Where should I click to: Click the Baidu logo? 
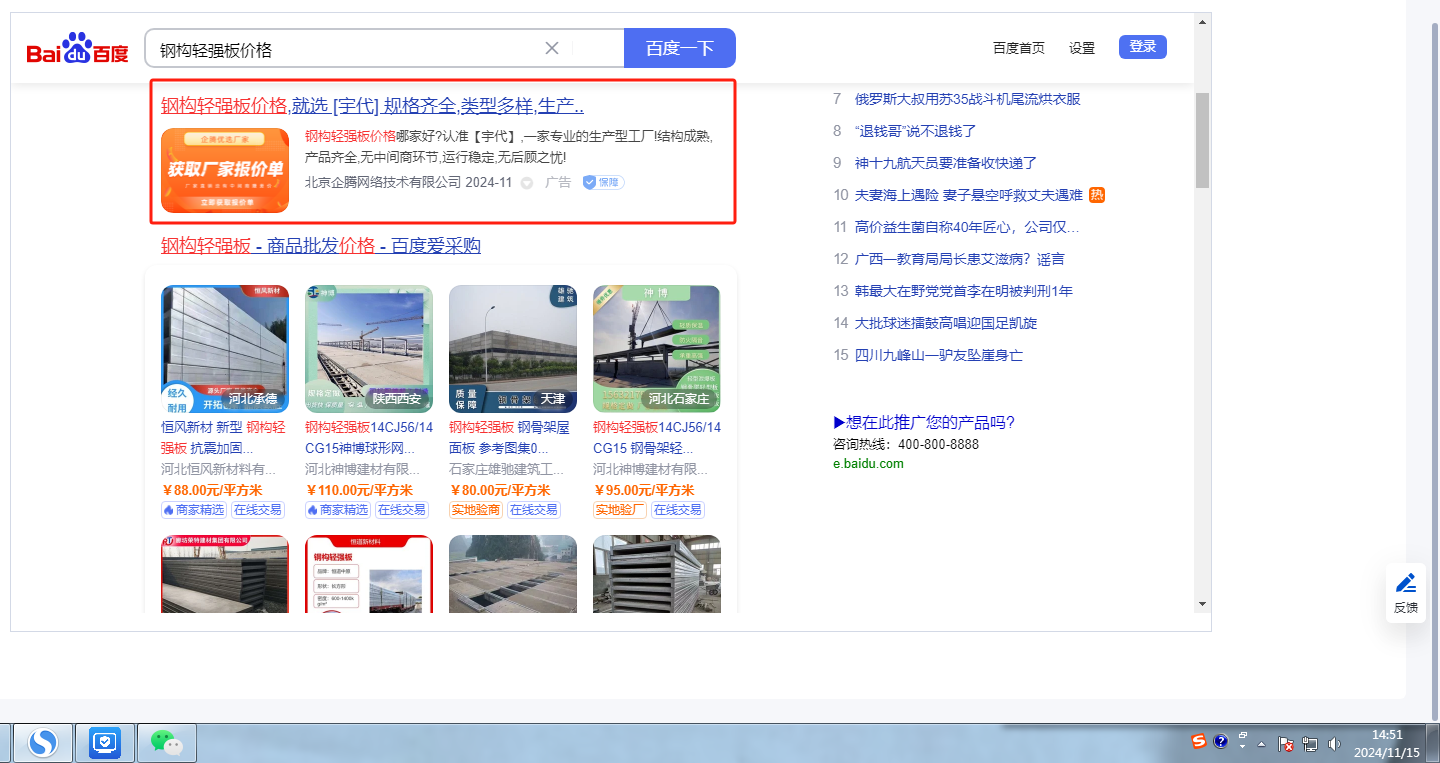[x=77, y=48]
